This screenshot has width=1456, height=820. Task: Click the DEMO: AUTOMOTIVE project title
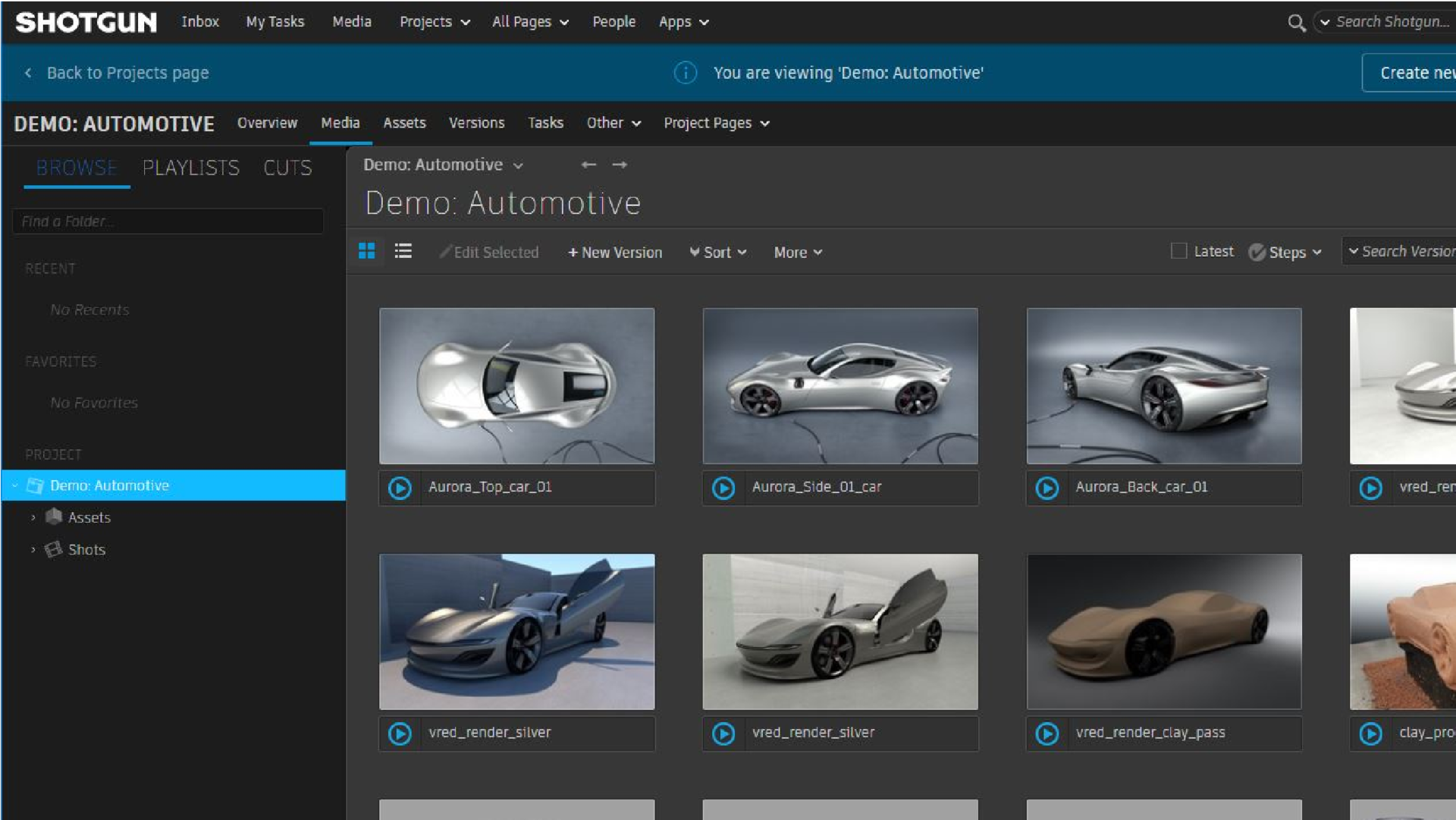tap(114, 124)
